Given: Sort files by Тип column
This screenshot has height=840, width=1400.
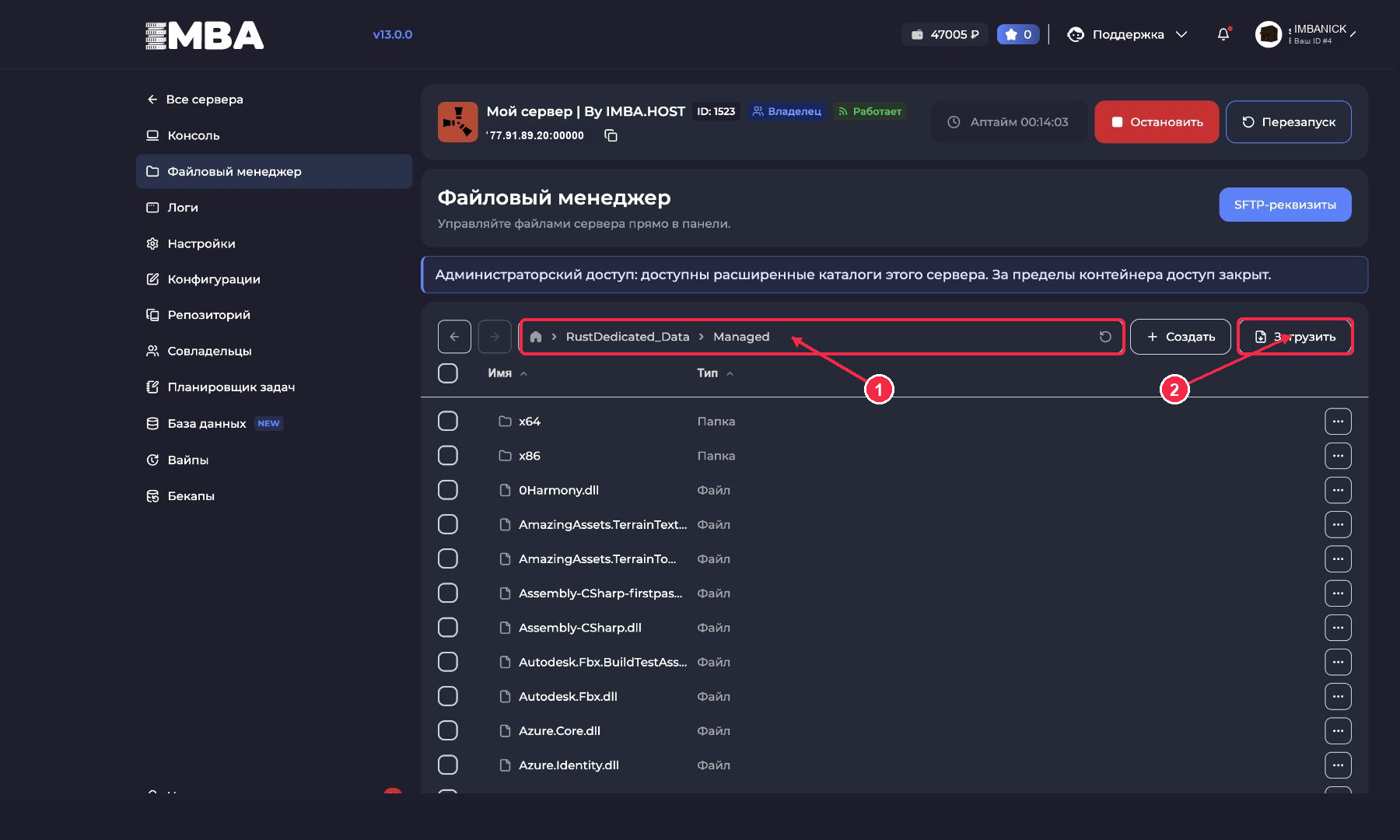Looking at the screenshot, I should pyautogui.click(x=715, y=373).
